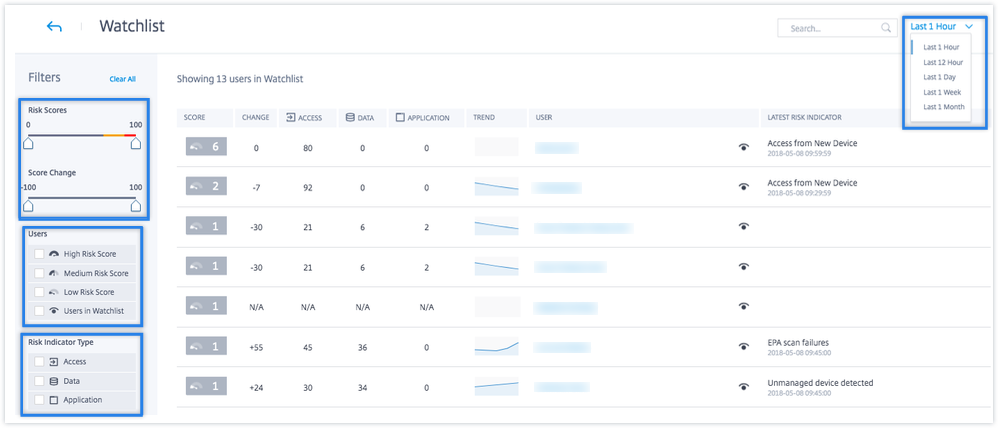This screenshot has height=428, width=998.
Task: Click the back arrow next to Watchlist
Action: pos(54,27)
